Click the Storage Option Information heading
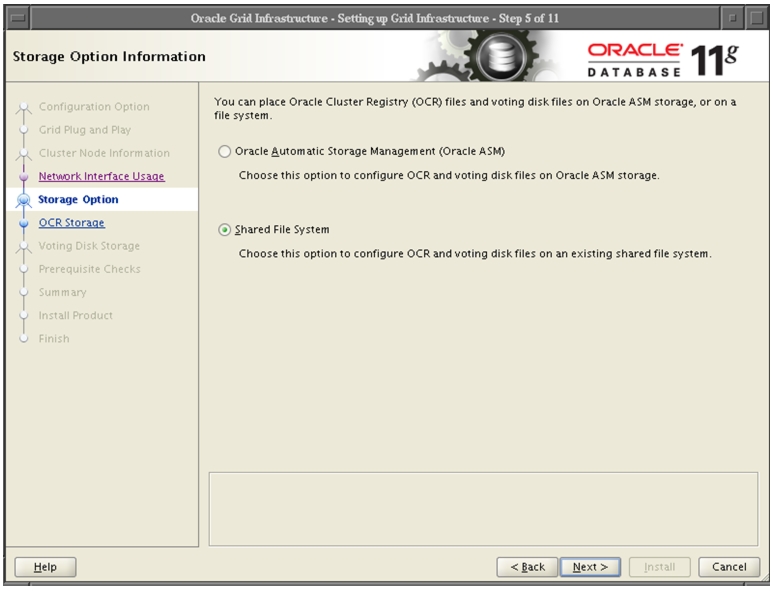 coord(109,57)
